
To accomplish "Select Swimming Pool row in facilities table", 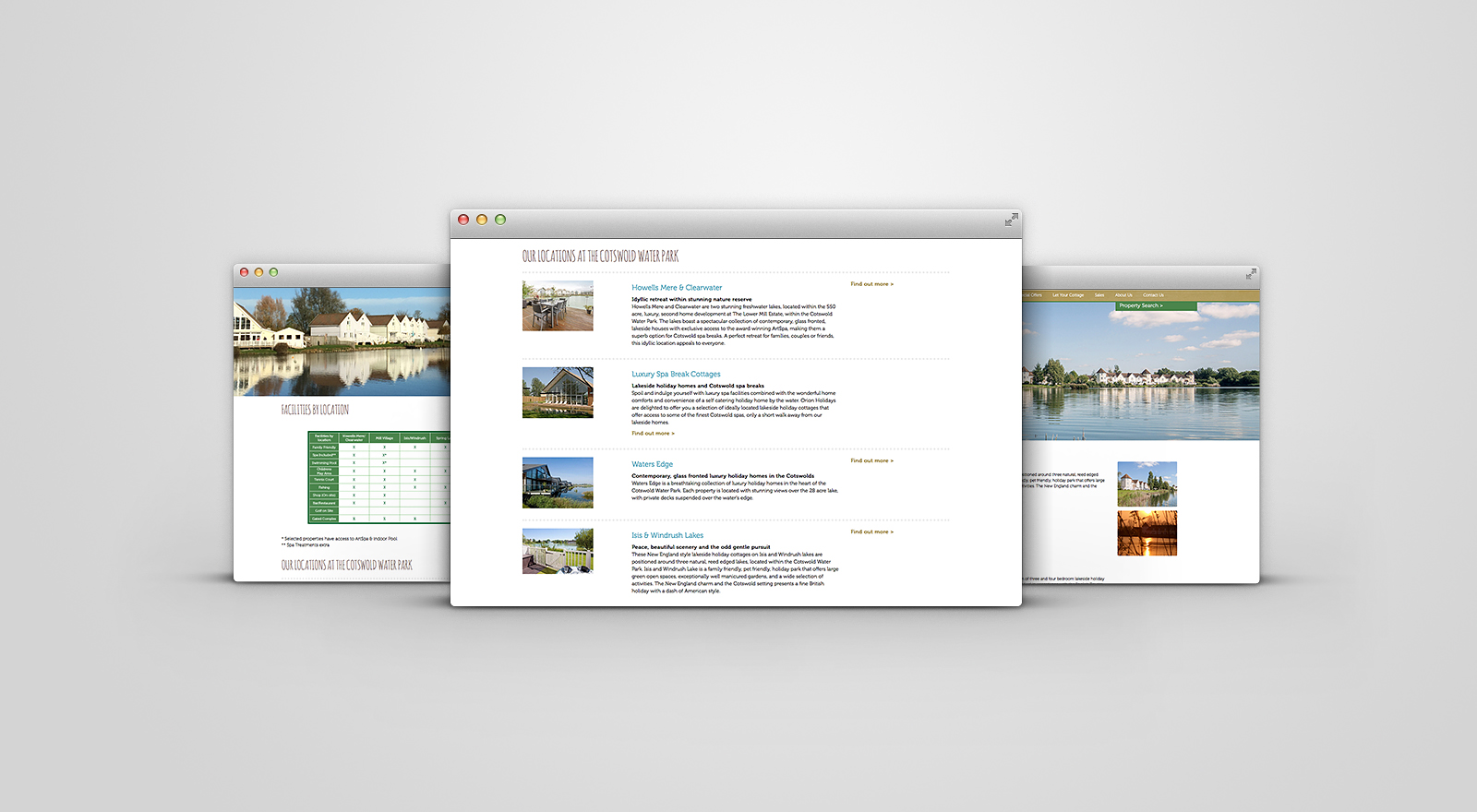I will [x=378, y=463].
